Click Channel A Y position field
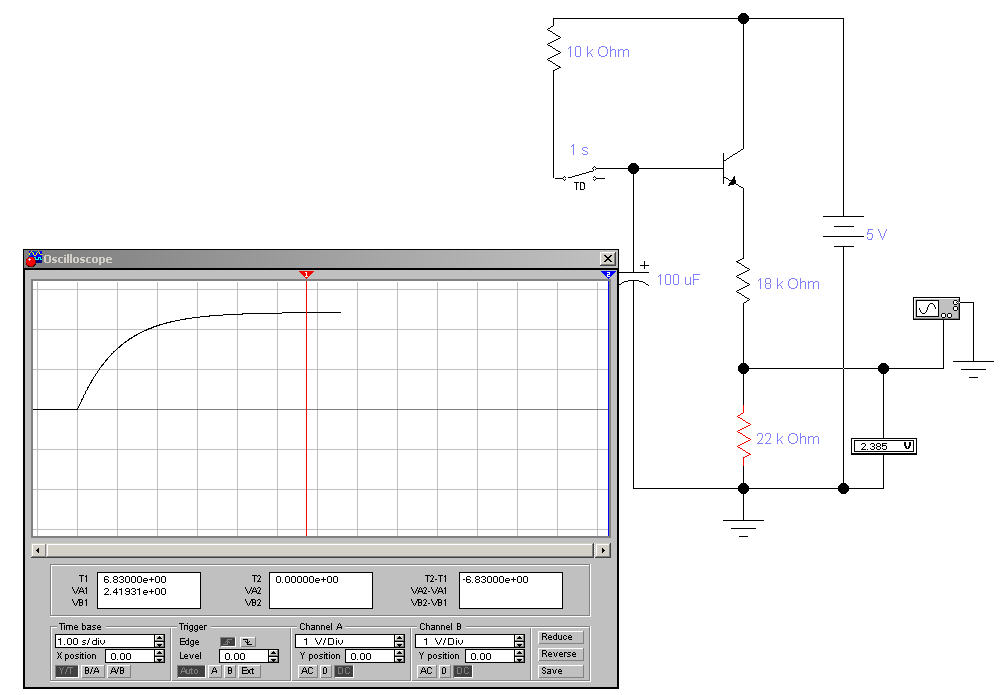This screenshot has width=1001, height=695. click(370, 656)
